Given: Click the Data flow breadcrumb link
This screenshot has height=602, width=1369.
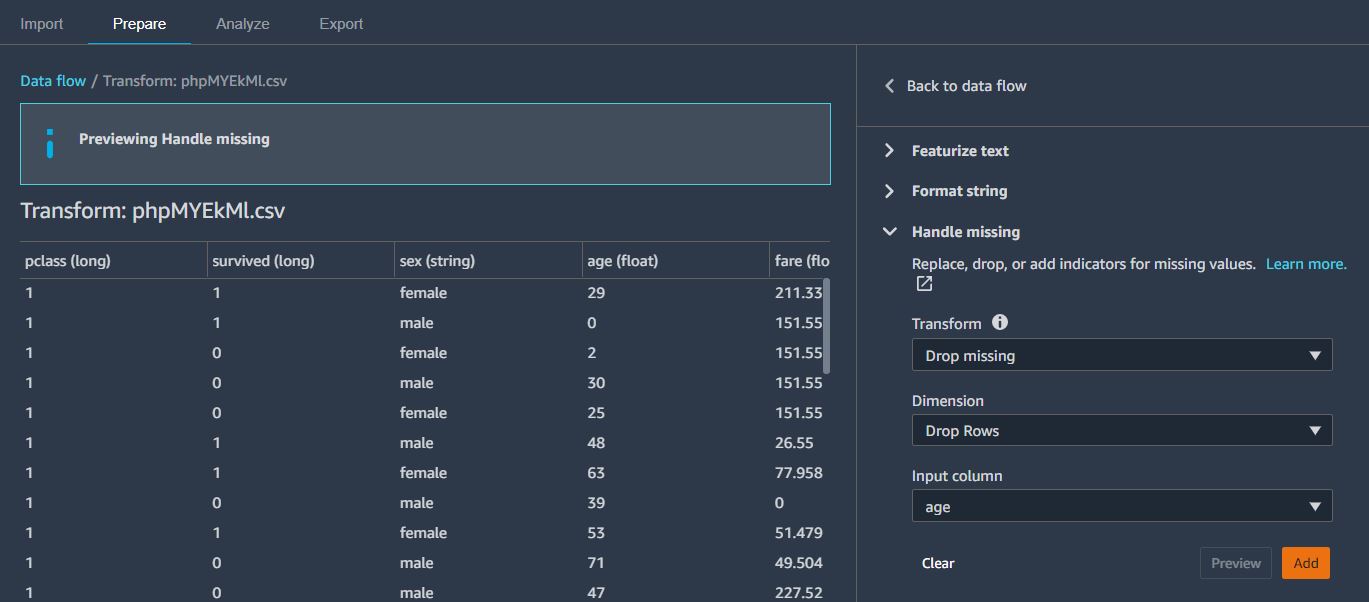Looking at the screenshot, I should 53,81.
